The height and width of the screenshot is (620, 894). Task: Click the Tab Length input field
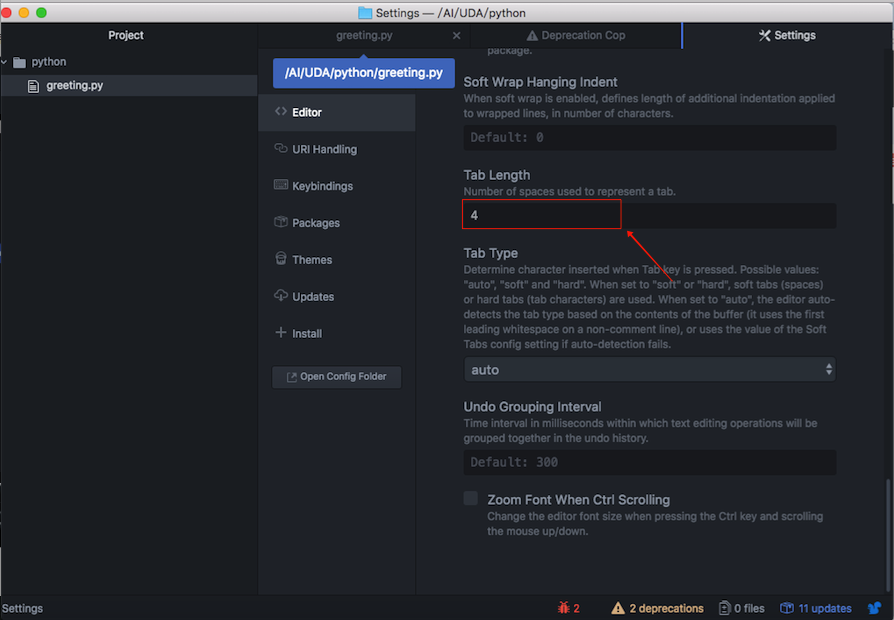(649, 215)
